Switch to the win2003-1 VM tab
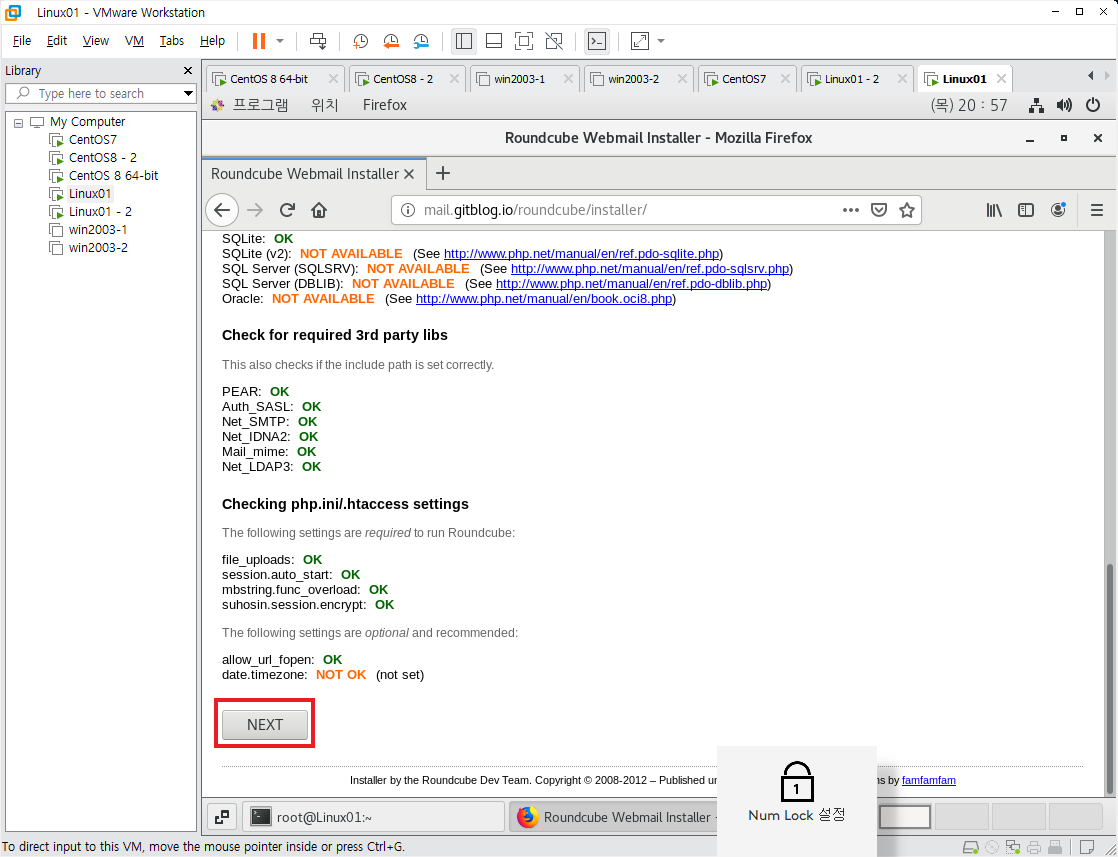 [520, 79]
